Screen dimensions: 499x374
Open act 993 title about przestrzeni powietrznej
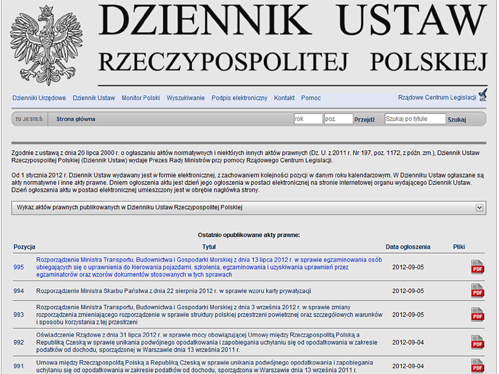[x=209, y=315]
